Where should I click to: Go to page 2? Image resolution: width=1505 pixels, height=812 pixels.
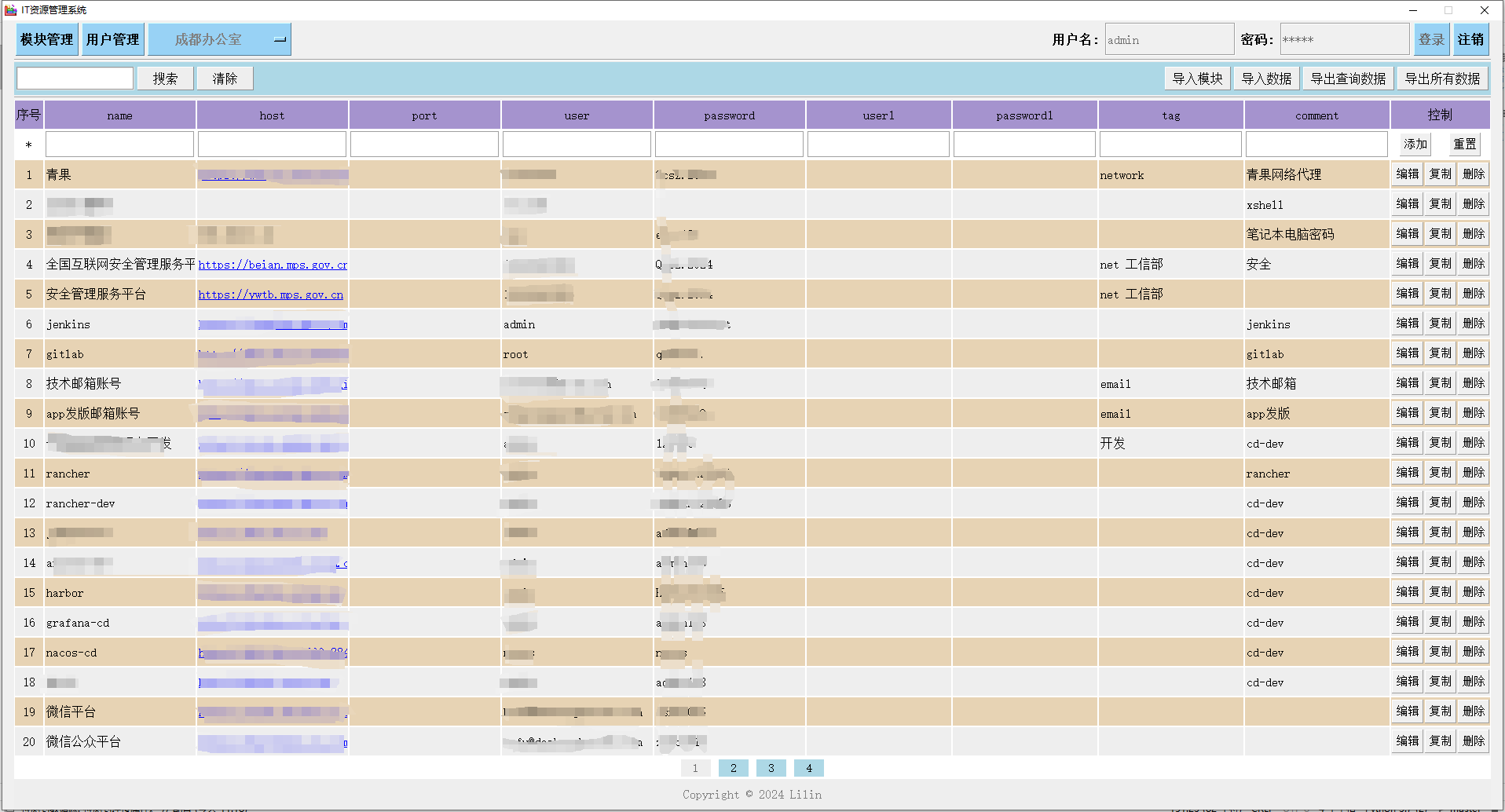coord(733,768)
